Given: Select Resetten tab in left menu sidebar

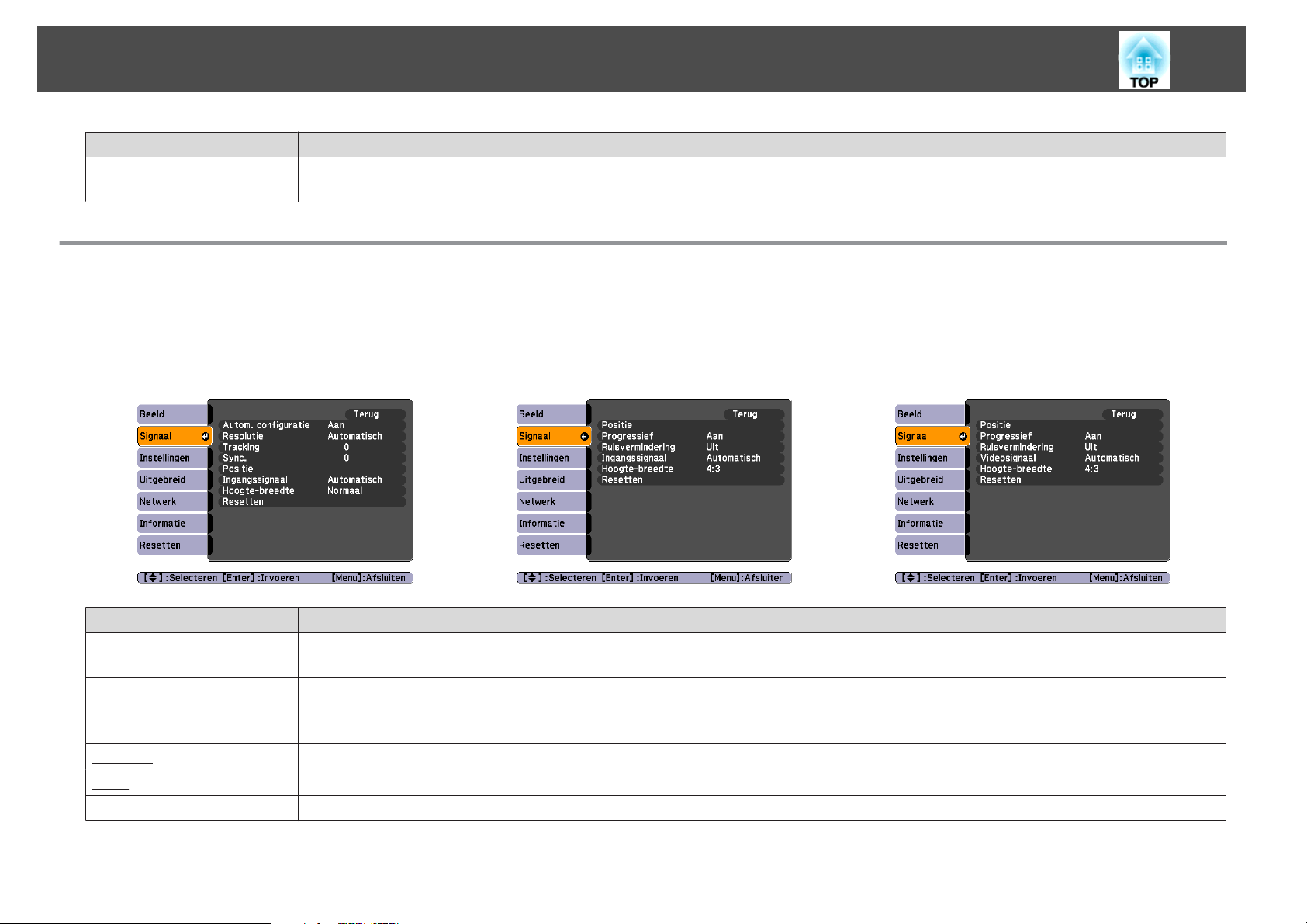Looking at the screenshot, I should (173, 545).
